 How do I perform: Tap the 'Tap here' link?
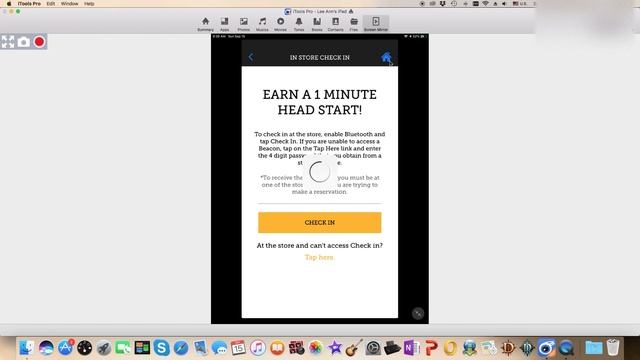click(x=319, y=257)
